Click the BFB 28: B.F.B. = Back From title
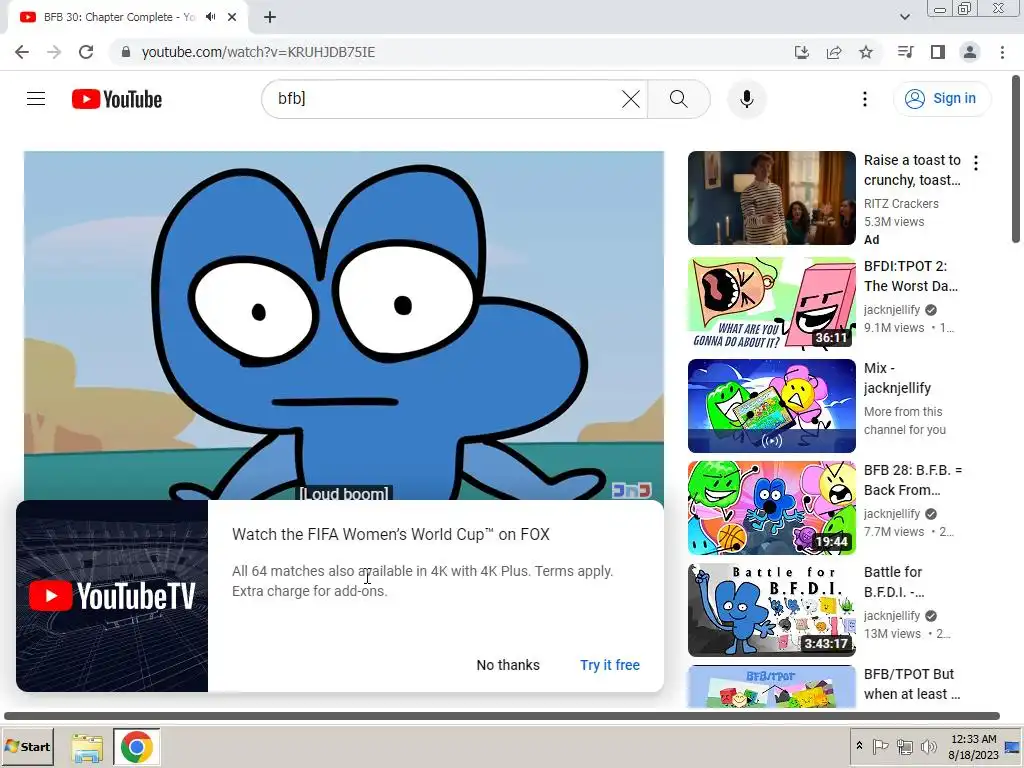This screenshot has width=1024, height=768. pos(912,480)
